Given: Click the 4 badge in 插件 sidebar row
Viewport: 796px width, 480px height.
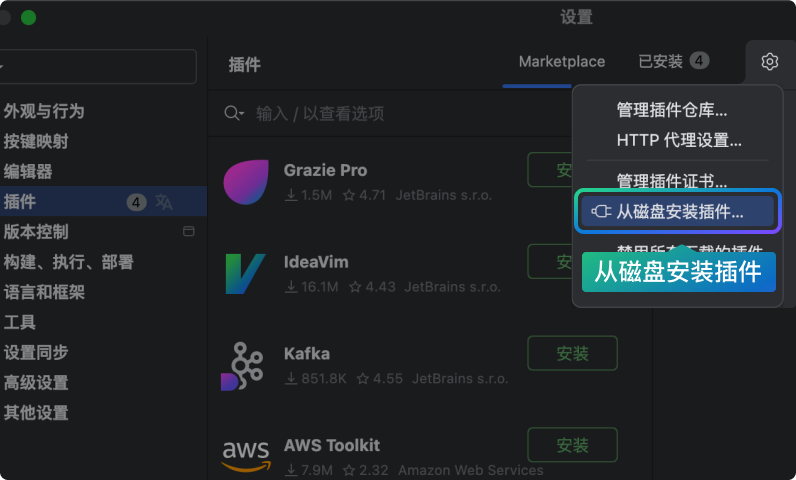Looking at the screenshot, I should point(136,202).
